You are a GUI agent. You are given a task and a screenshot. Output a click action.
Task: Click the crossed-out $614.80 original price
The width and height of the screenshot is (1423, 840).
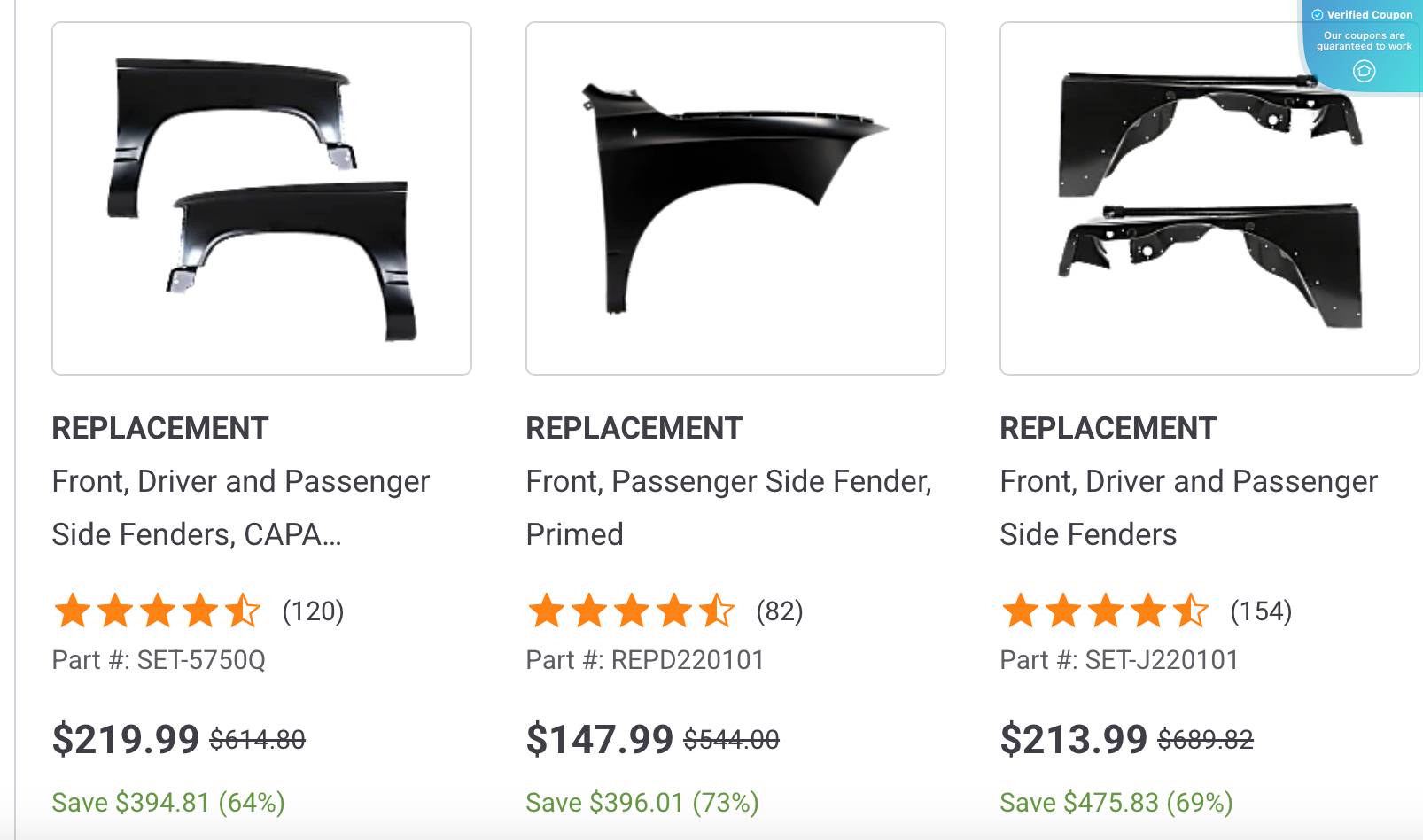tap(258, 737)
